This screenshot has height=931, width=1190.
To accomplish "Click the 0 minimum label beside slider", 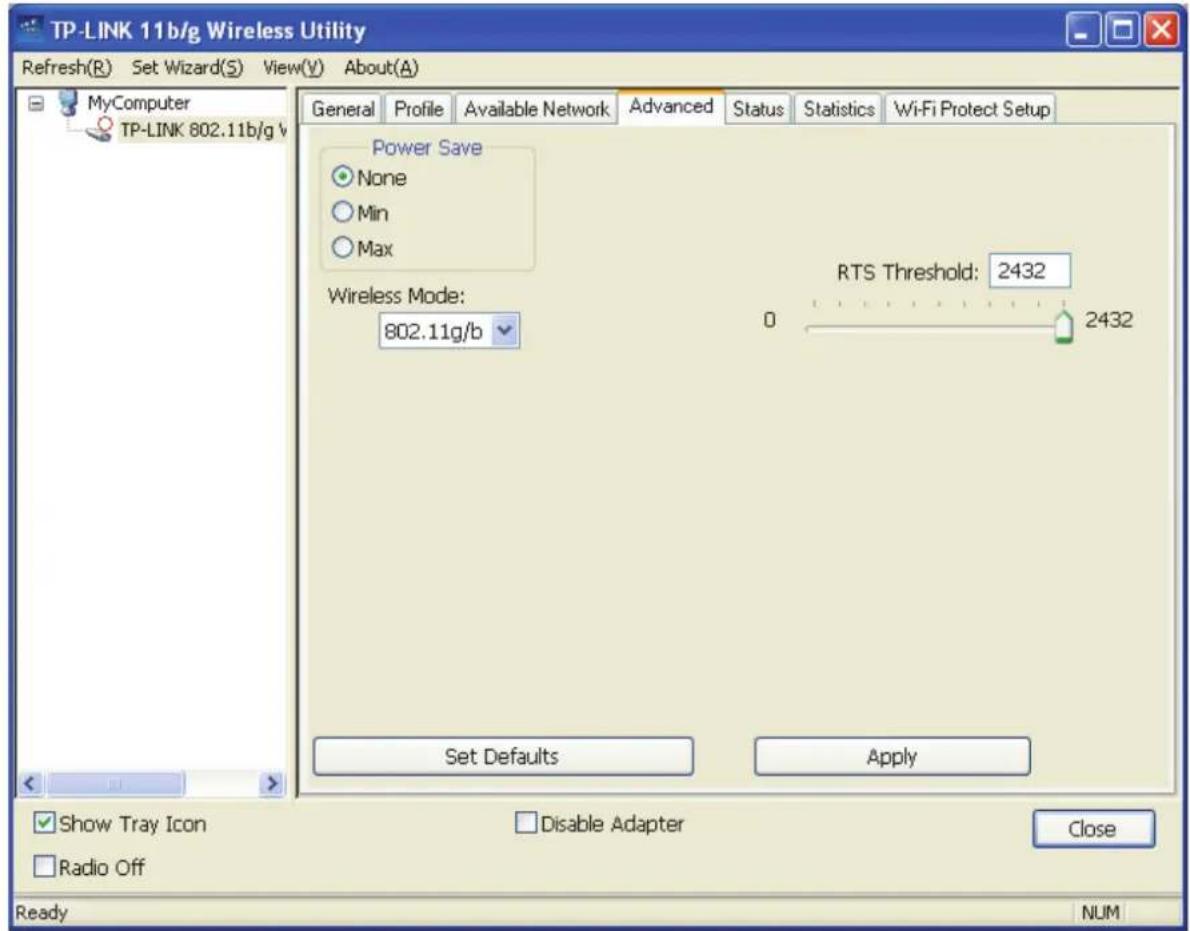I will click(x=770, y=320).
